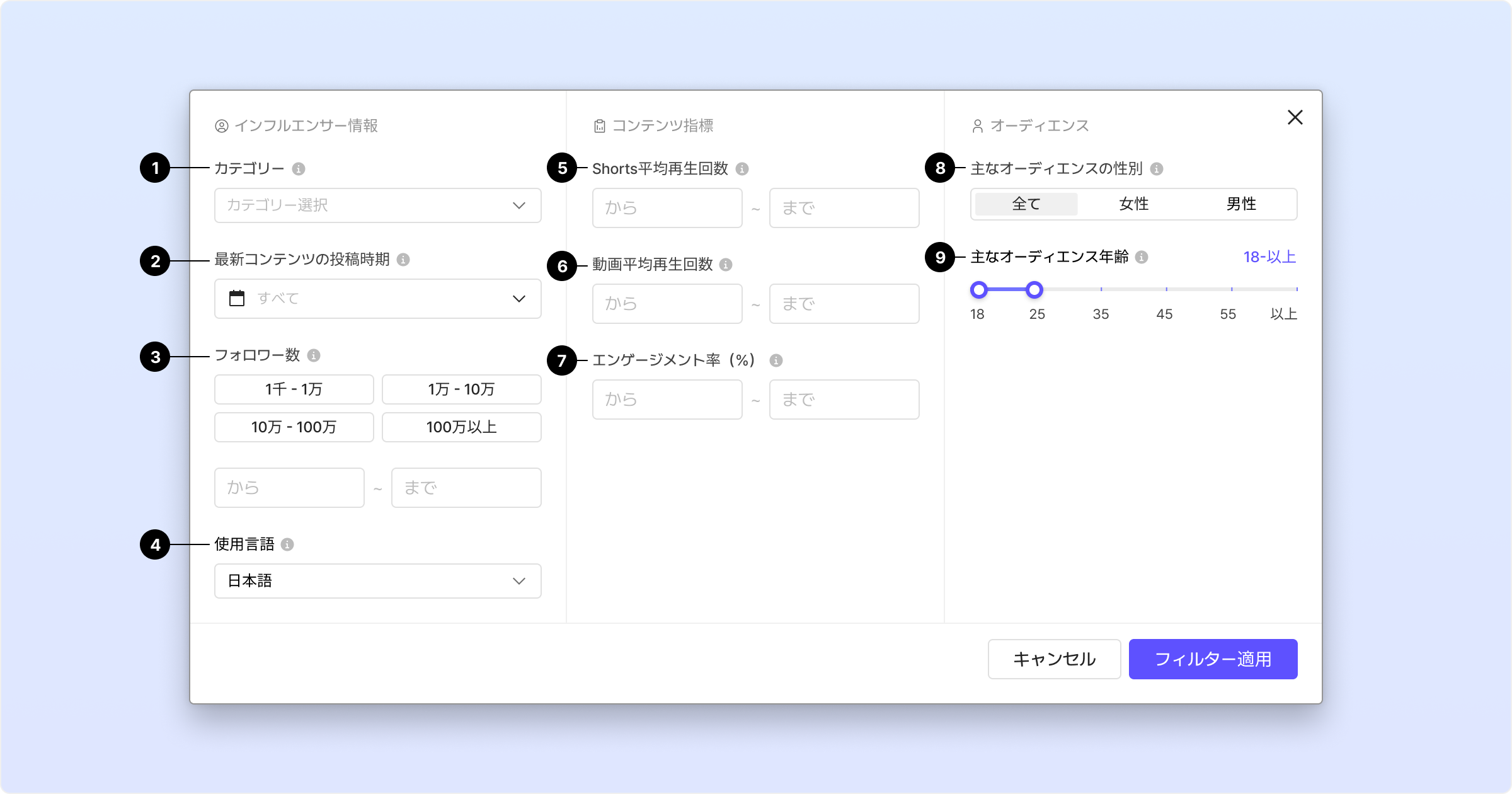Click info icon beside 動画平均再生回数
The height and width of the screenshot is (794, 1512).
726,265
